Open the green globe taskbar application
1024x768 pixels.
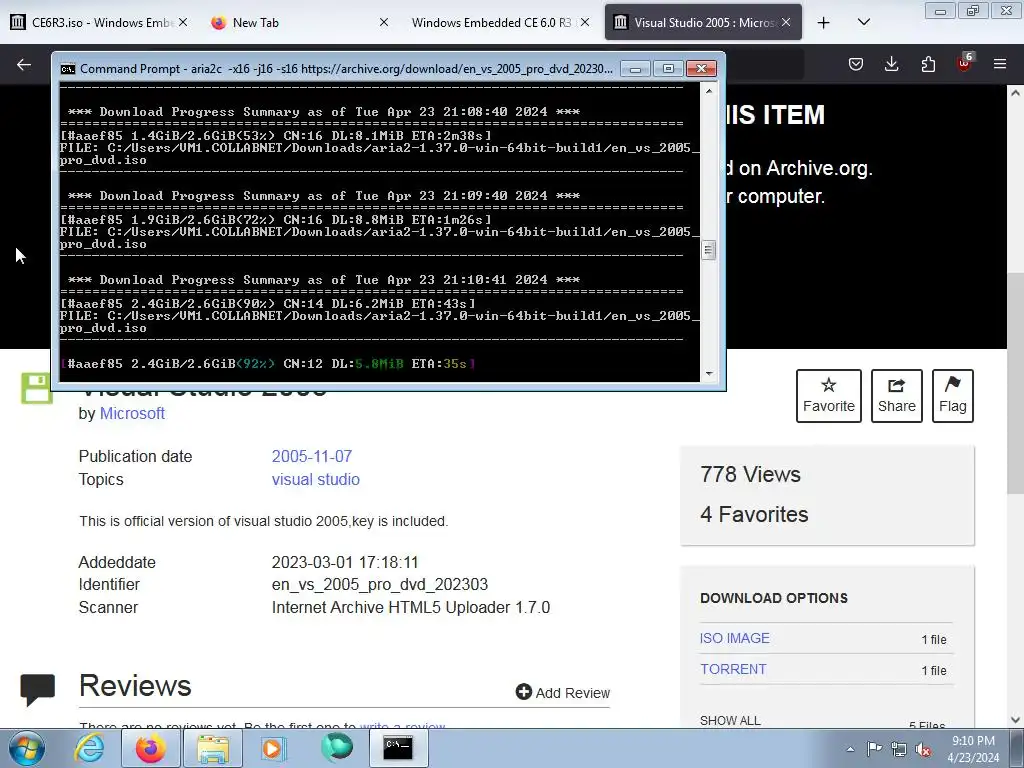(x=337, y=748)
